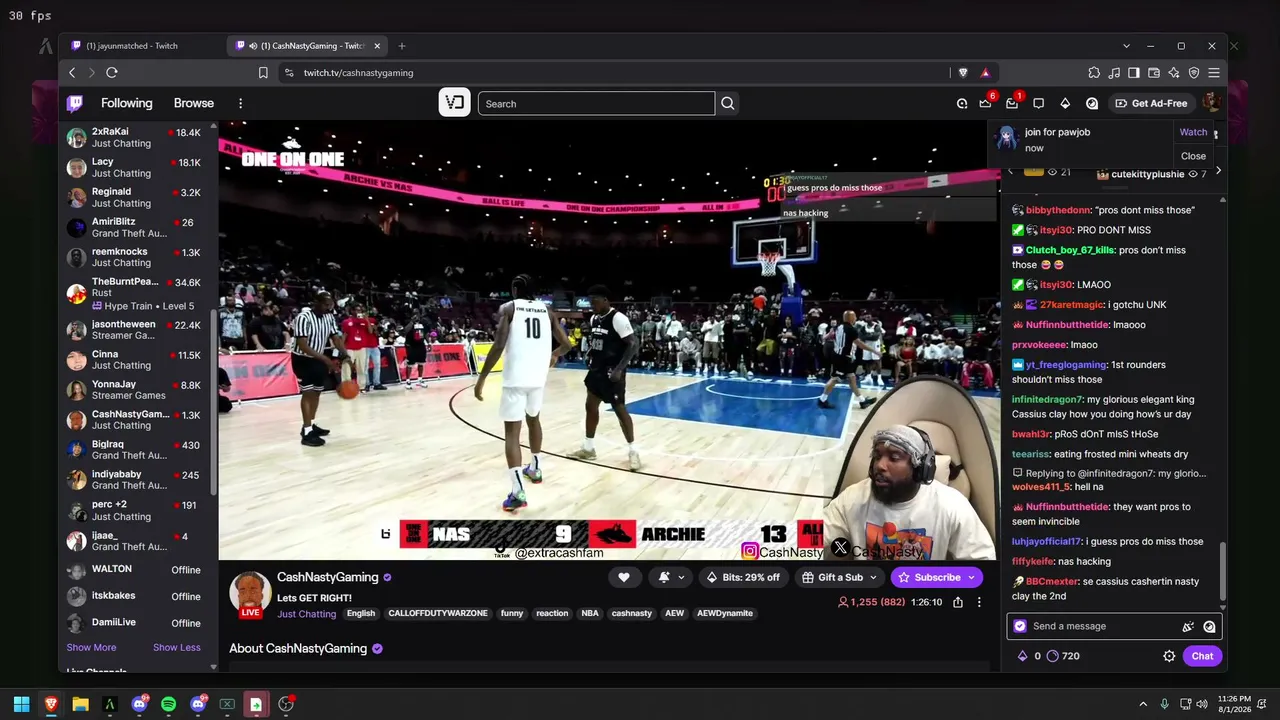Switch to the jayunmatched Twitch tab
This screenshot has width=1280, height=720.
point(141,46)
